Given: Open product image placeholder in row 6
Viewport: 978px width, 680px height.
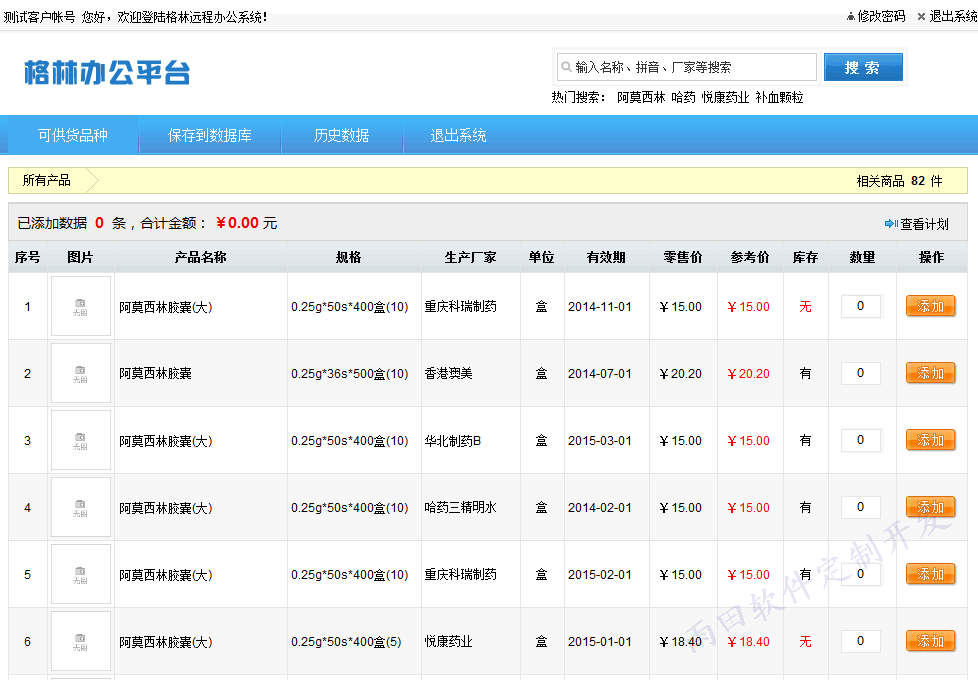Looking at the screenshot, I should (80, 641).
